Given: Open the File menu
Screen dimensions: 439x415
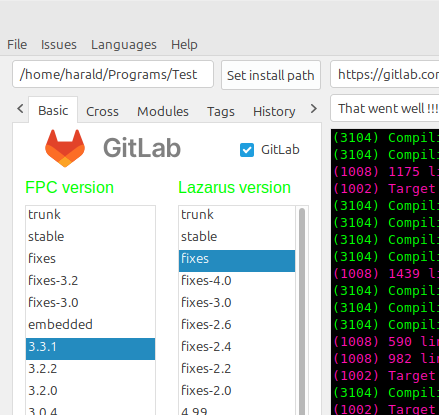Looking at the screenshot, I should coord(17,45).
